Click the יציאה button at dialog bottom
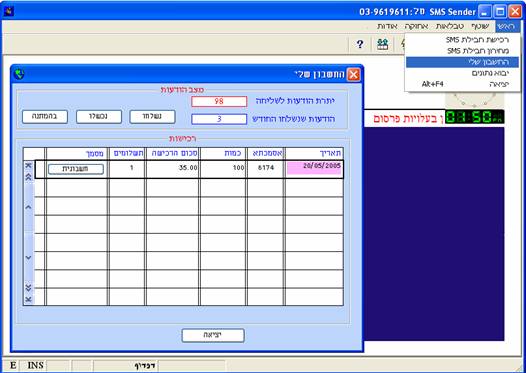The width and height of the screenshot is (526, 373). [213, 335]
